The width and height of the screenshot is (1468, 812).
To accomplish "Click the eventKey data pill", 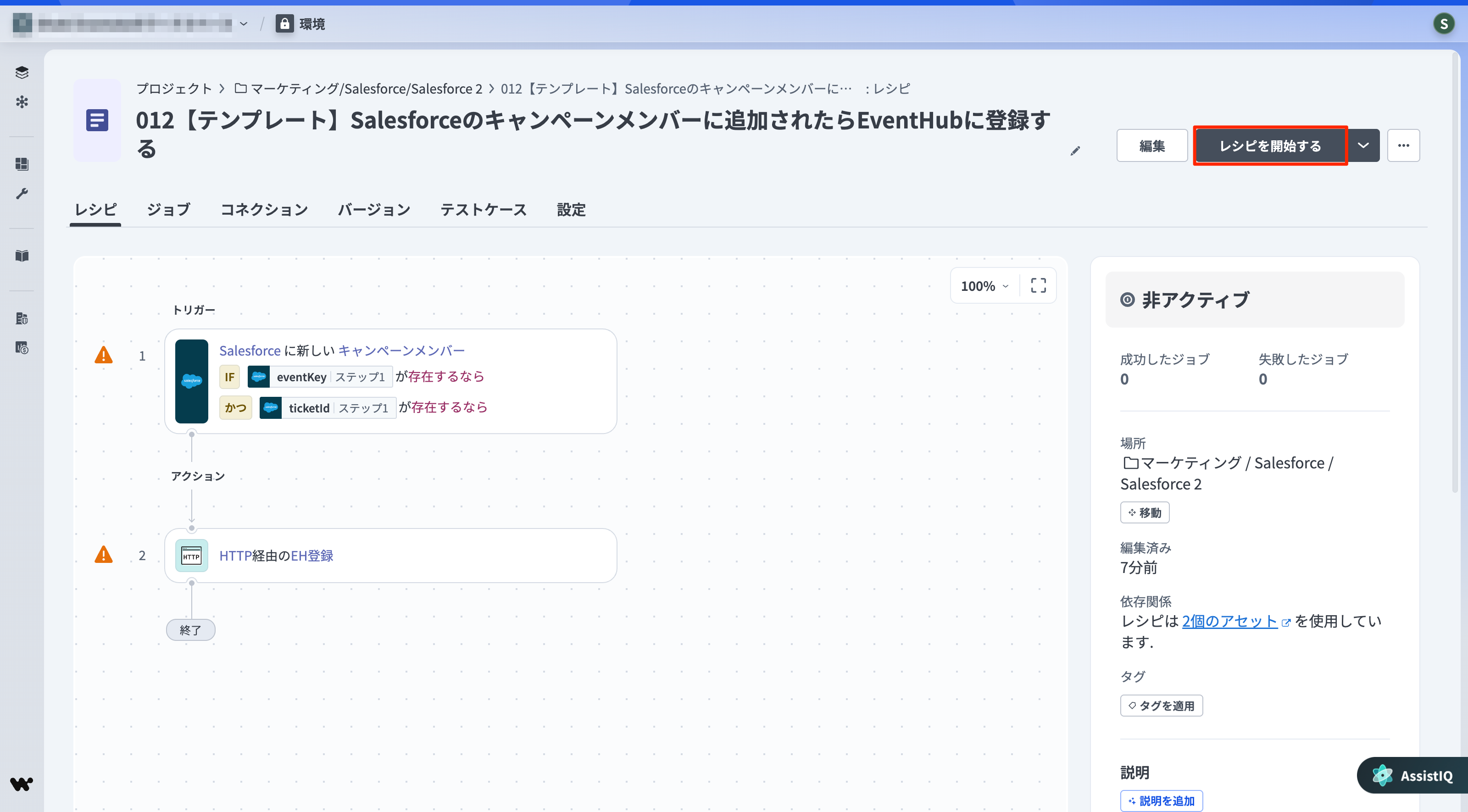I will [x=320, y=377].
